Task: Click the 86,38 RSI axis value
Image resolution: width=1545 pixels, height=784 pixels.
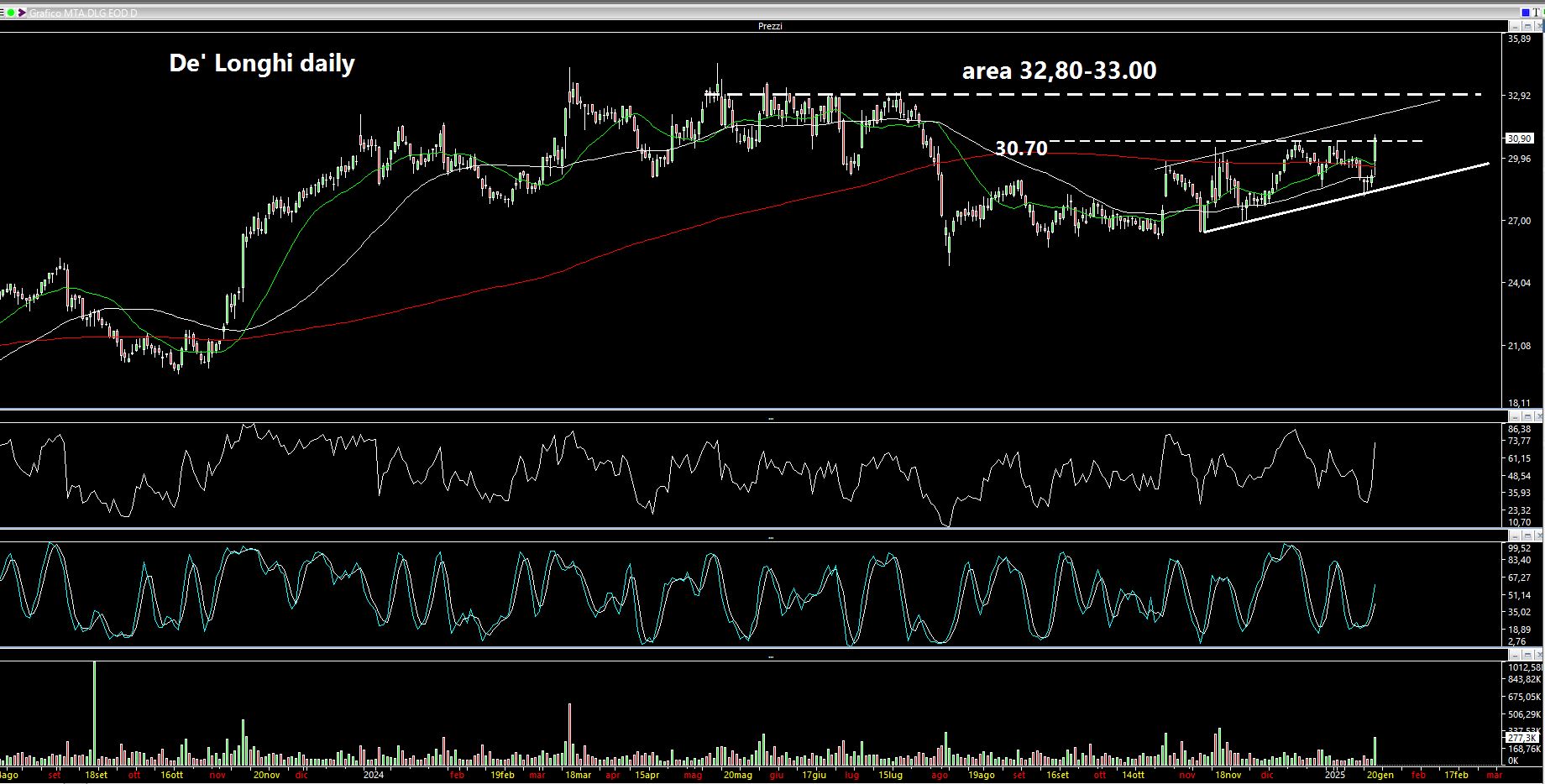Action: pos(1519,429)
